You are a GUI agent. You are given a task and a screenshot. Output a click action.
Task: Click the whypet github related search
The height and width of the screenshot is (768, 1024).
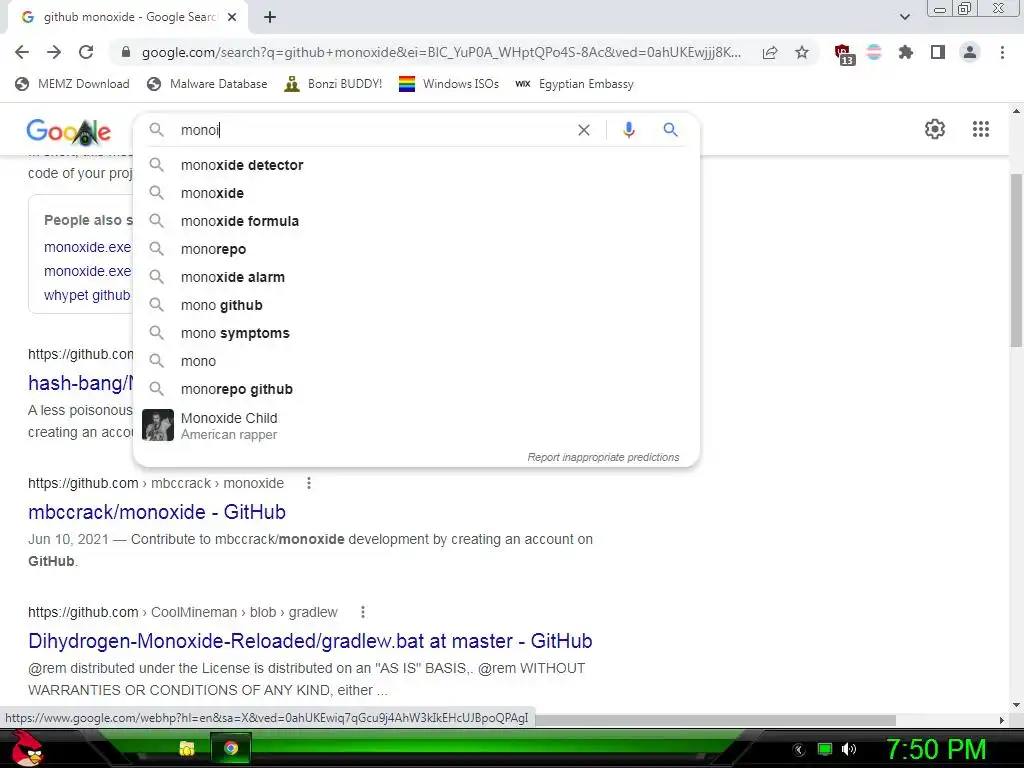tap(87, 295)
